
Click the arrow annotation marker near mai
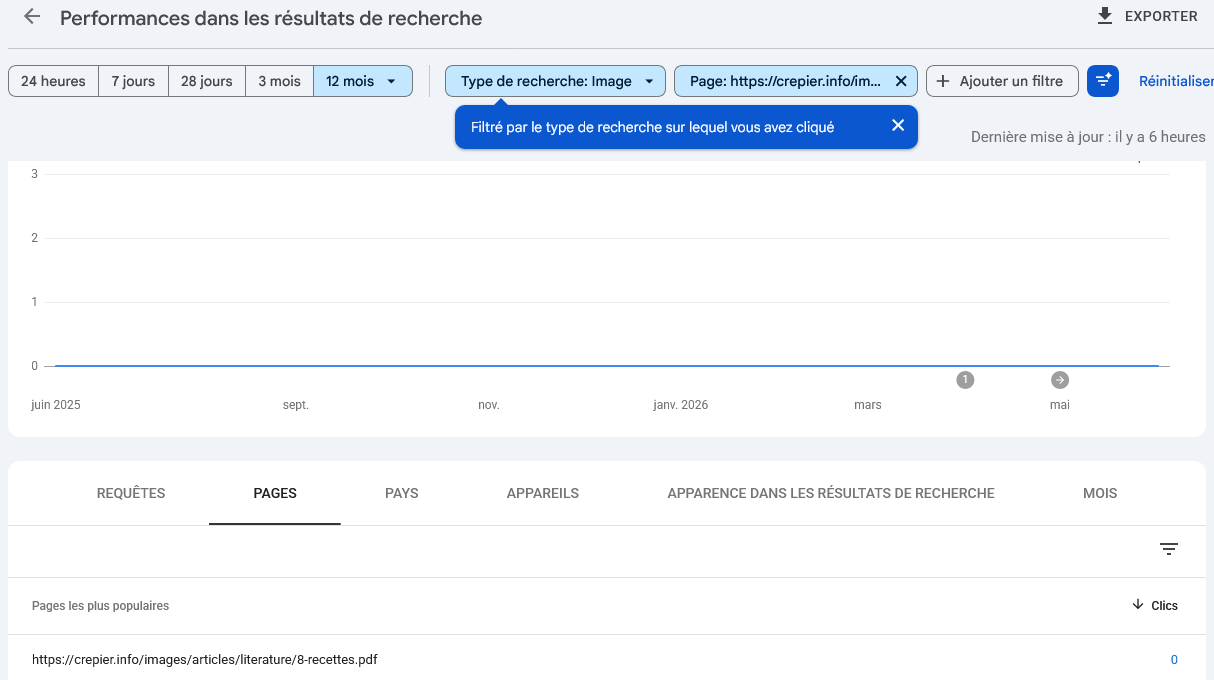pyautogui.click(x=1060, y=380)
